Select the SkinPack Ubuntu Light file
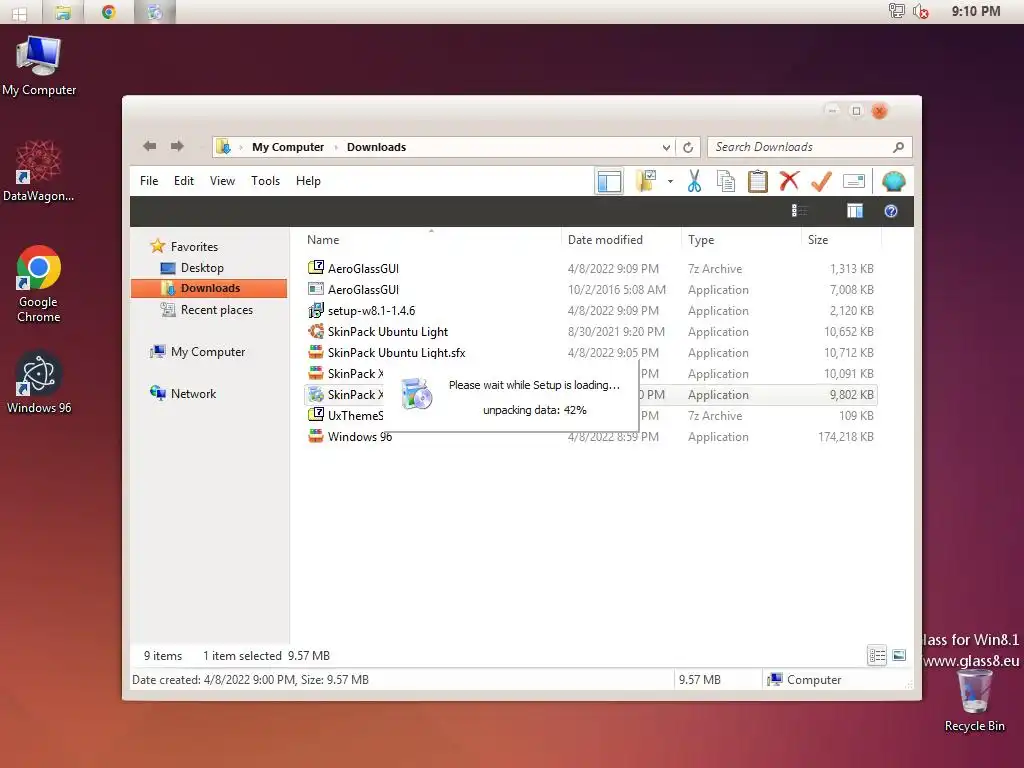The width and height of the screenshot is (1024, 768). pyautogui.click(x=590, y=332)
